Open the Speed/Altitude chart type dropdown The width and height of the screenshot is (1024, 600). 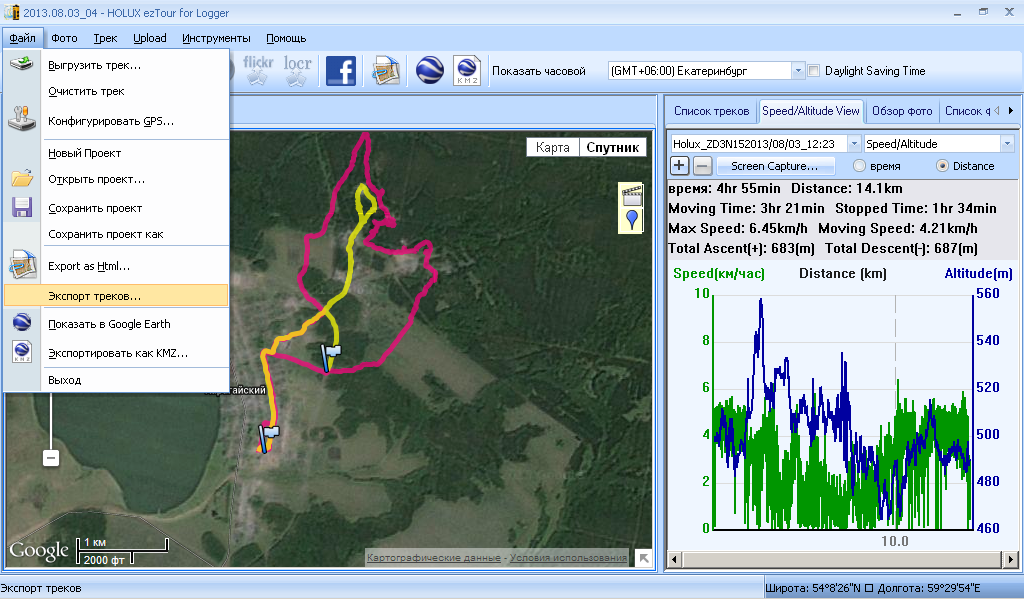[1006, 144]
